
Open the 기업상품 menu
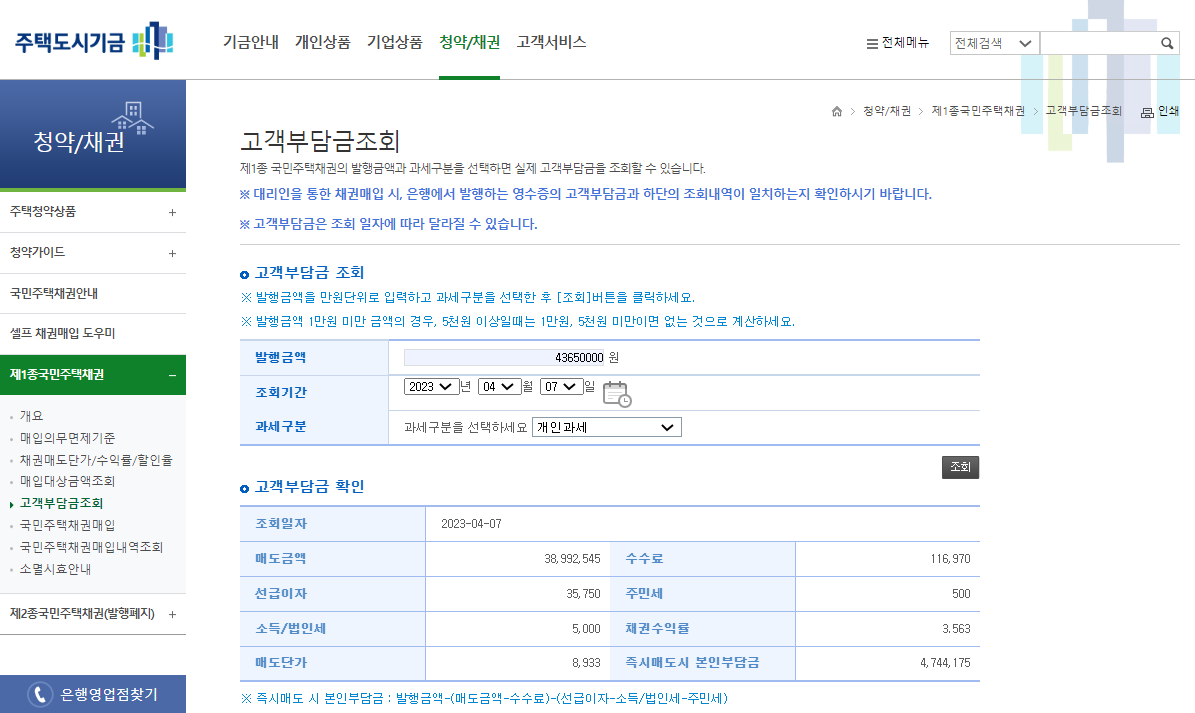394,43
